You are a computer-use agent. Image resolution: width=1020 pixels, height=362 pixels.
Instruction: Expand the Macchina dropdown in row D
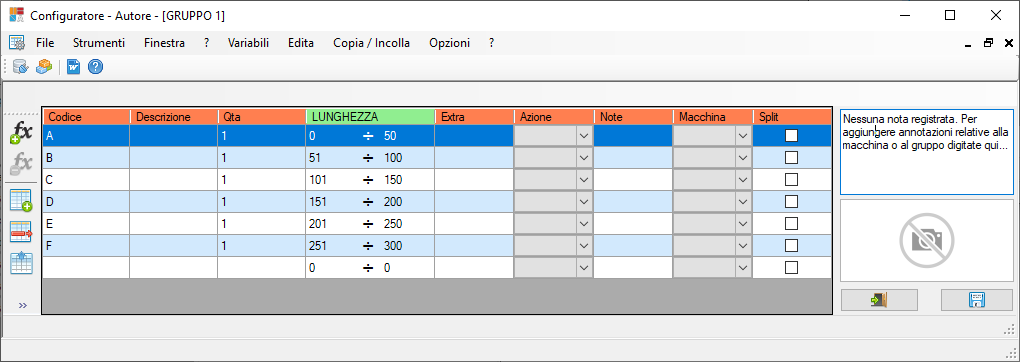click(742, 202)
